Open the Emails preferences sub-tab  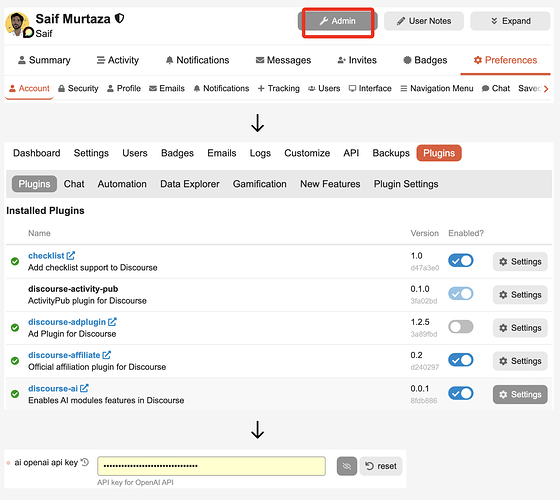(167, 88)
